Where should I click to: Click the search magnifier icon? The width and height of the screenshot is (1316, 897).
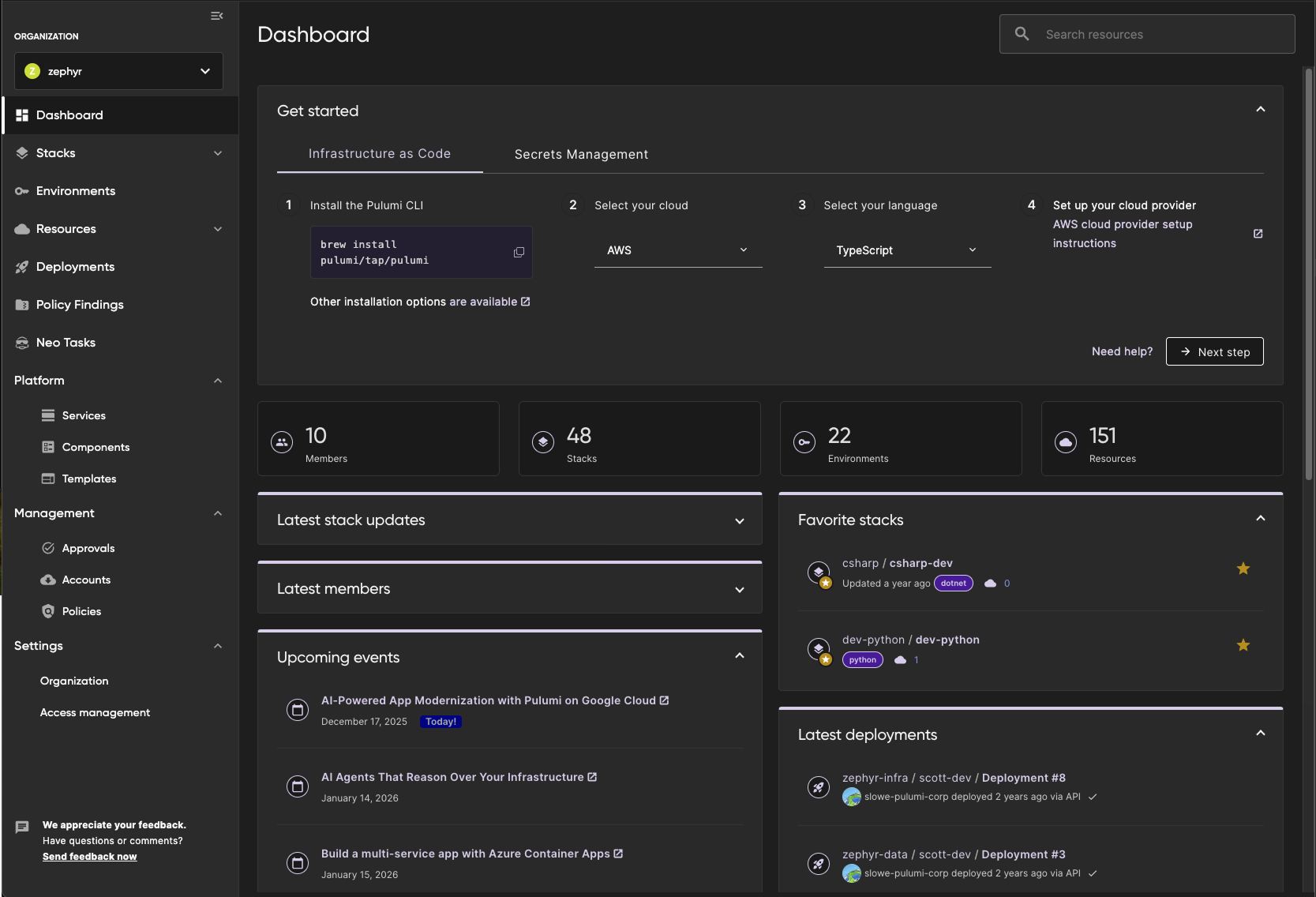pyautogui.click(x=1022, y=34)
